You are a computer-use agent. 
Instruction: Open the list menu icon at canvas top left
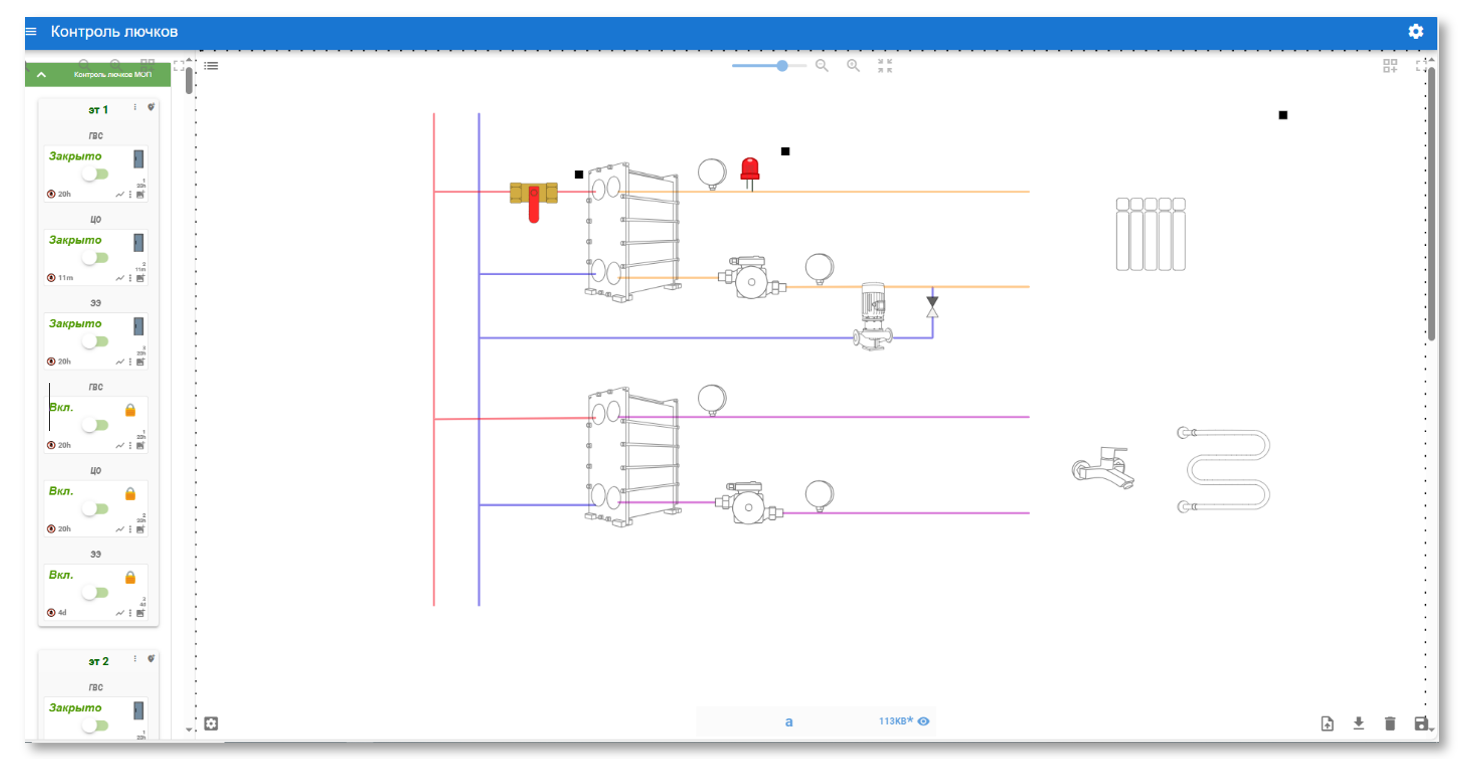211,65
